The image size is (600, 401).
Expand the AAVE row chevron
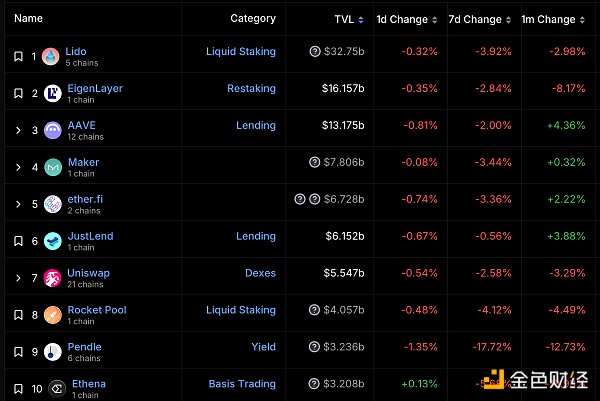point(18,130)
